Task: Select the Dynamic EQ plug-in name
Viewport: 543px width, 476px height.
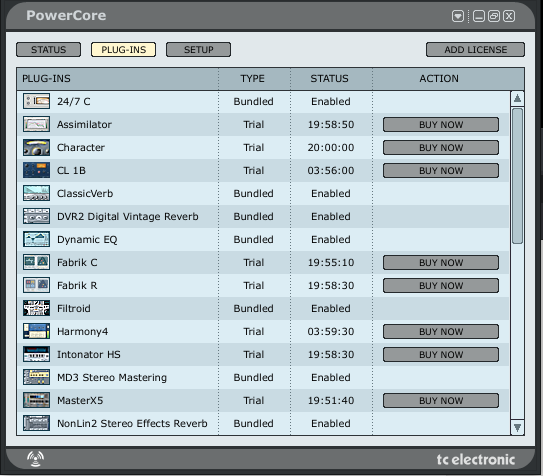Action: pos(87,240)
